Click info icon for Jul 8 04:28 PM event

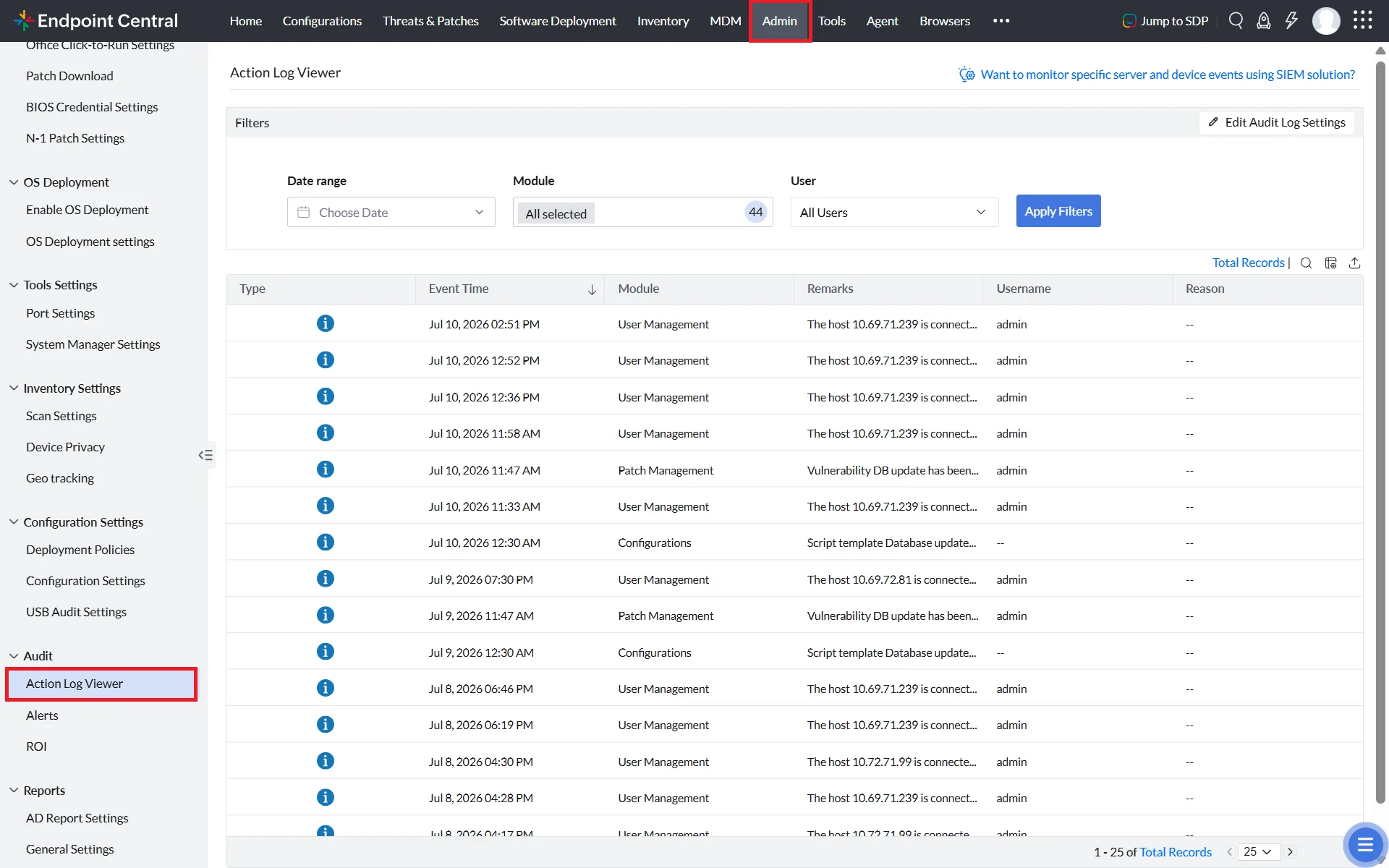(x=326, y=797)
